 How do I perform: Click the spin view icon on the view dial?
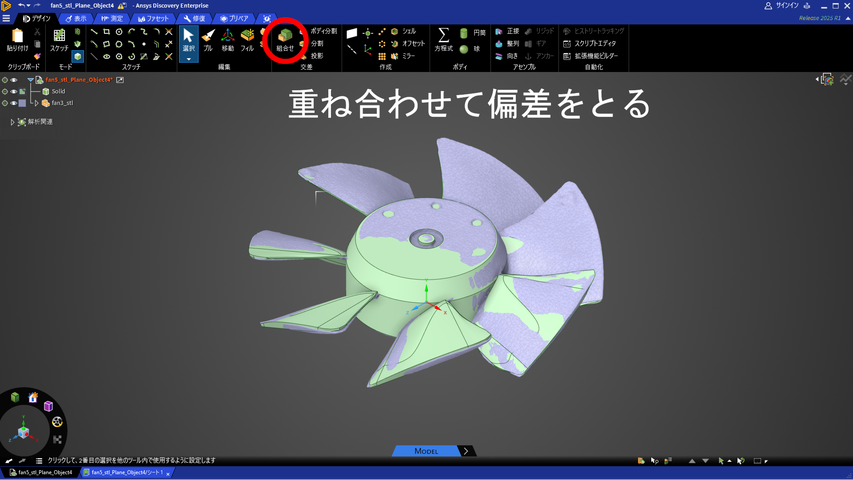[57, 422]
